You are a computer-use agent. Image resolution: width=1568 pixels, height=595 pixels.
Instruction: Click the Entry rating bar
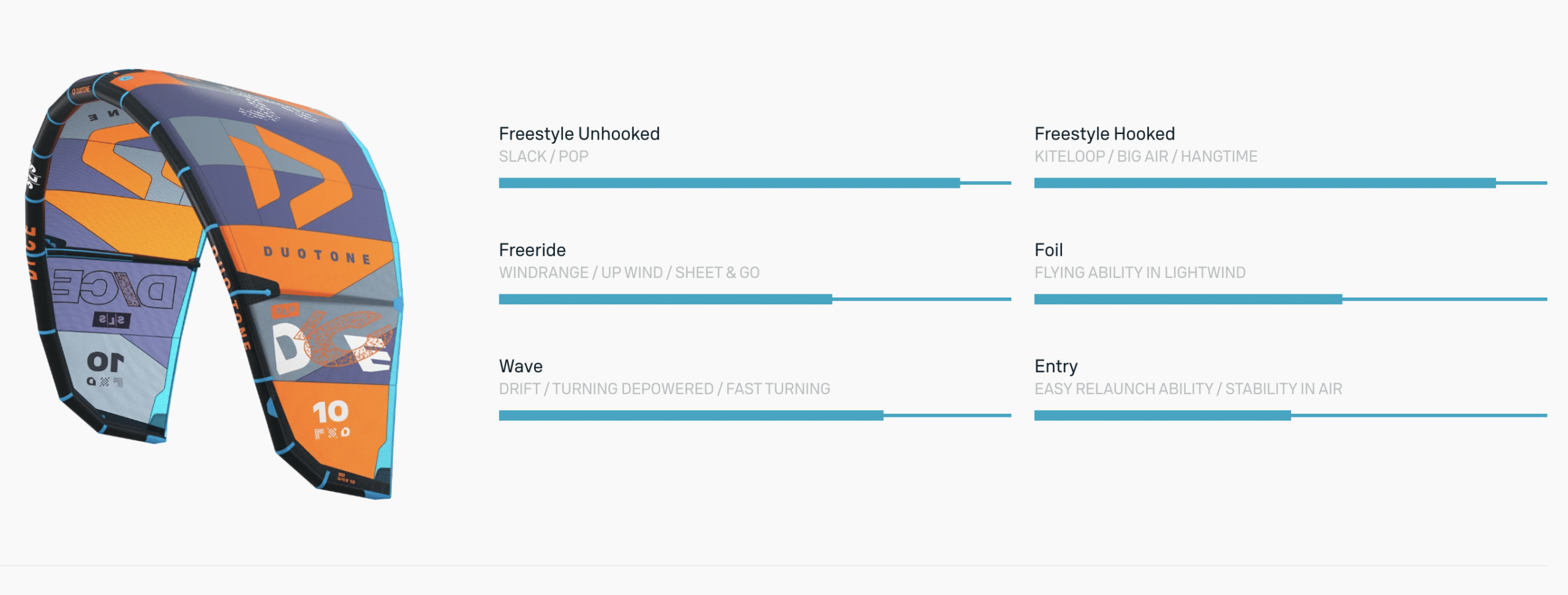point(1290,416)
